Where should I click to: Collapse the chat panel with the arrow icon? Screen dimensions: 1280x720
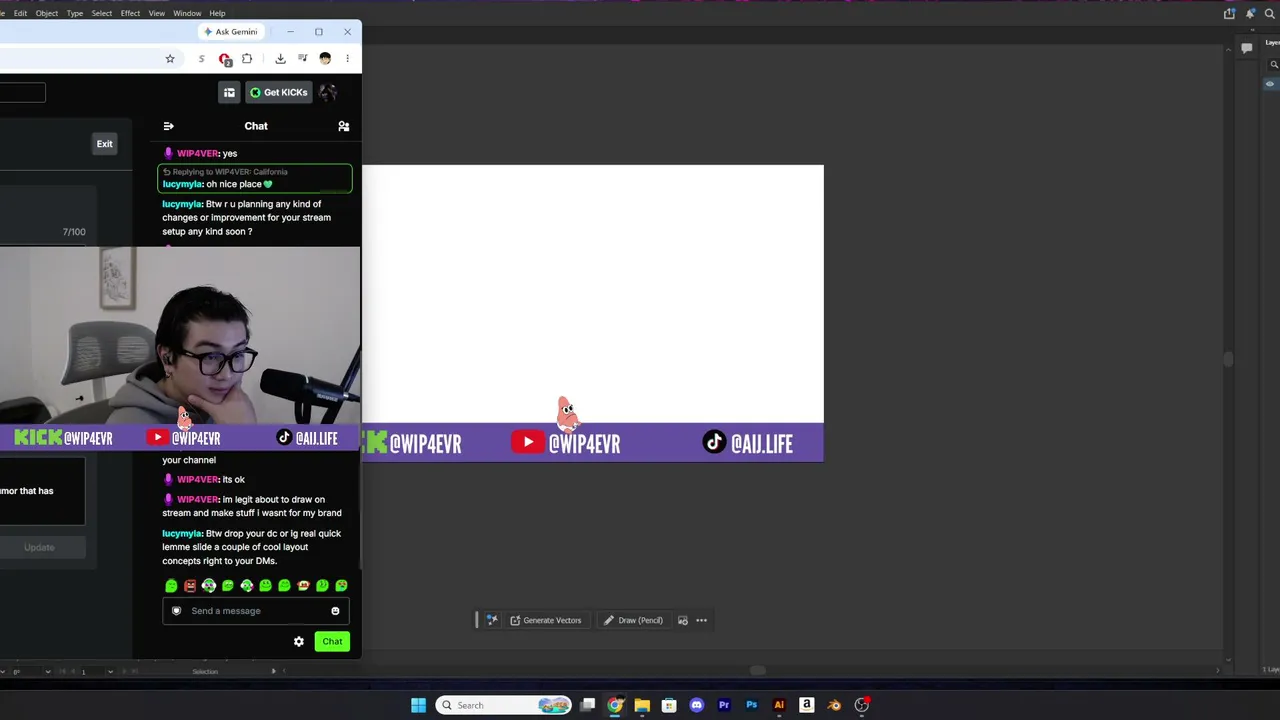(168, 126)
